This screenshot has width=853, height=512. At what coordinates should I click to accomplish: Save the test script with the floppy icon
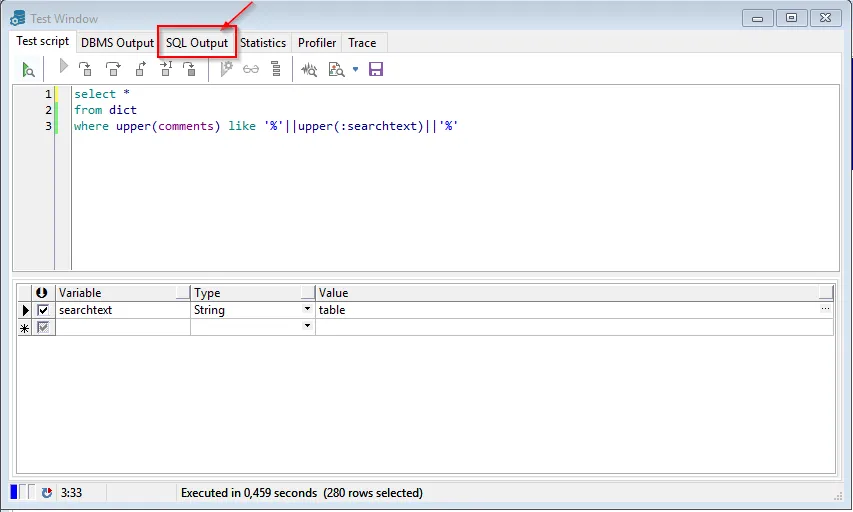pyautogui.click(x=376, y=69)
